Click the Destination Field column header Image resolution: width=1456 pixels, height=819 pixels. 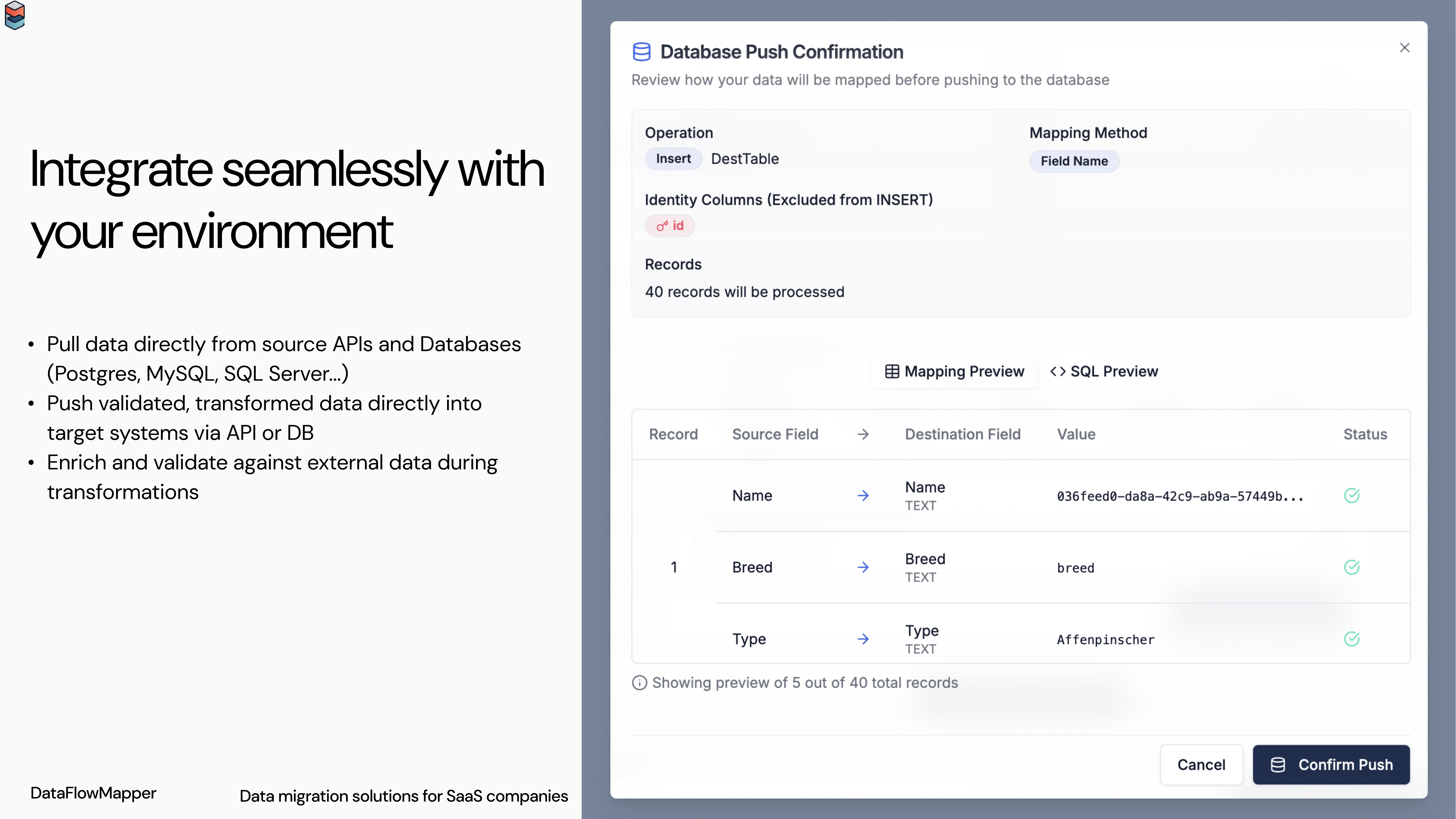coord(962,434)
